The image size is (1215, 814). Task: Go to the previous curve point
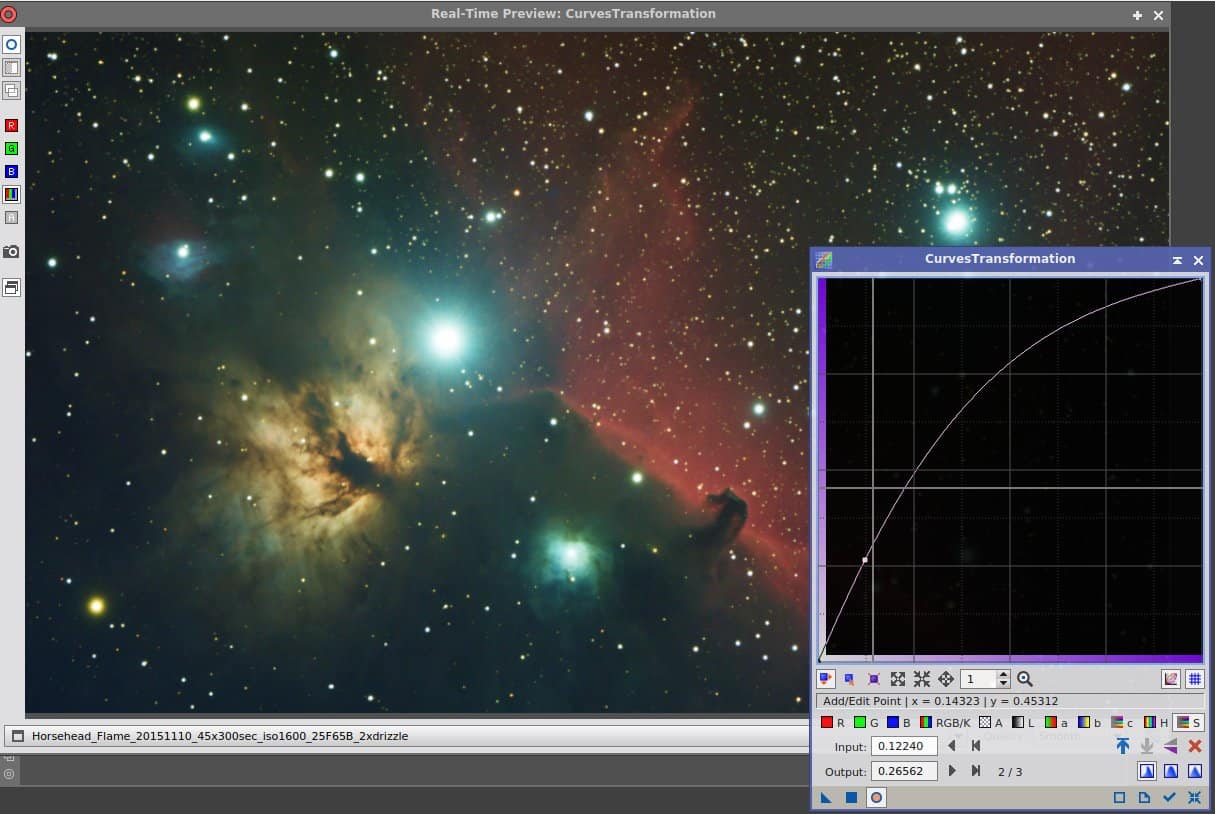952,746
